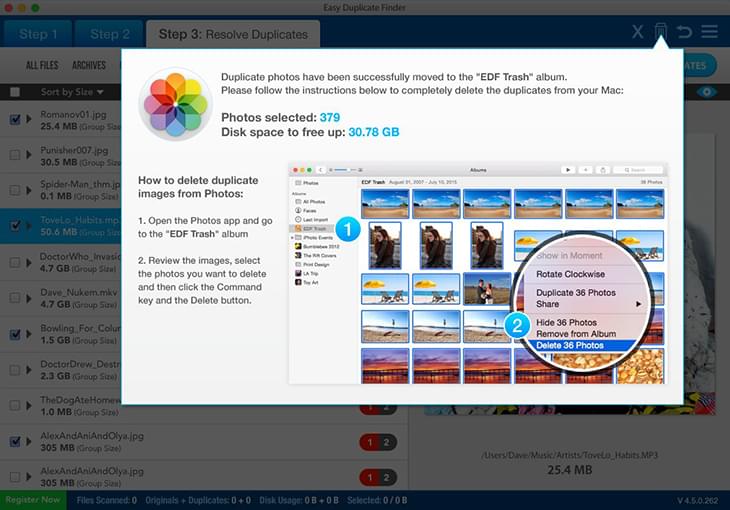Choose Delete 36 Photos in the illustrated context menu

(582, 345)
